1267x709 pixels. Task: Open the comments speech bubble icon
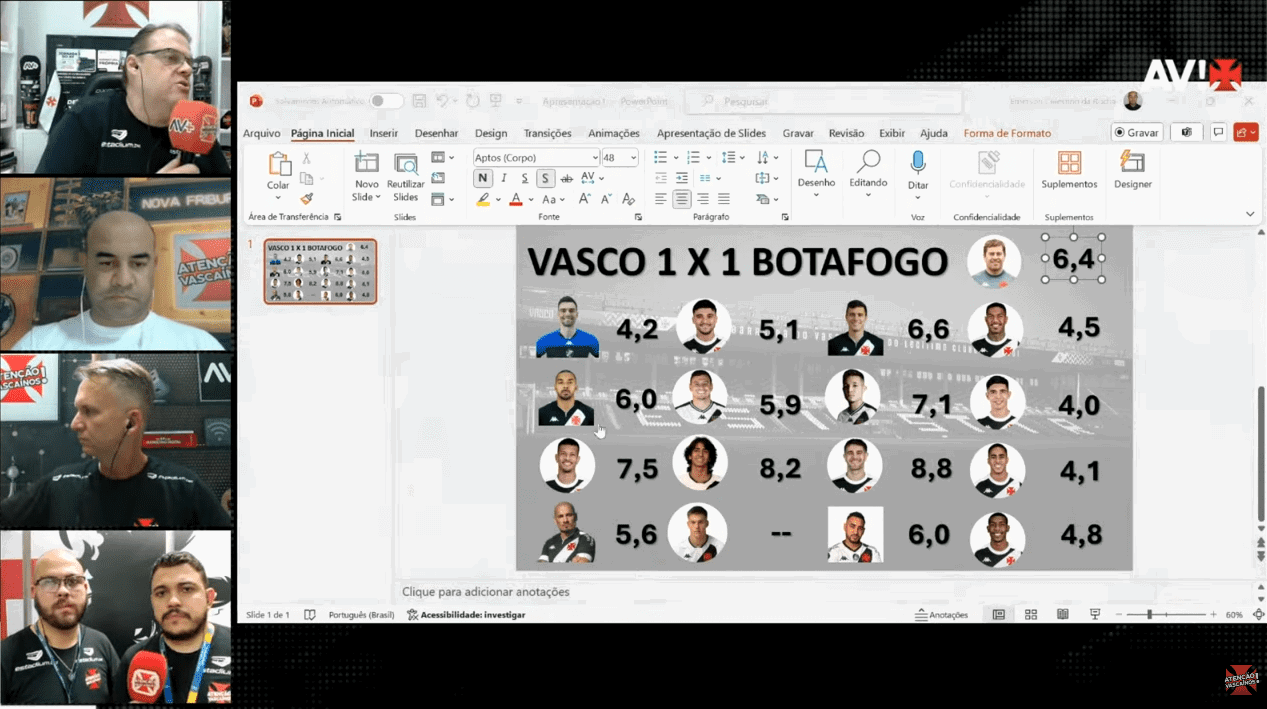coord(1218,132)
